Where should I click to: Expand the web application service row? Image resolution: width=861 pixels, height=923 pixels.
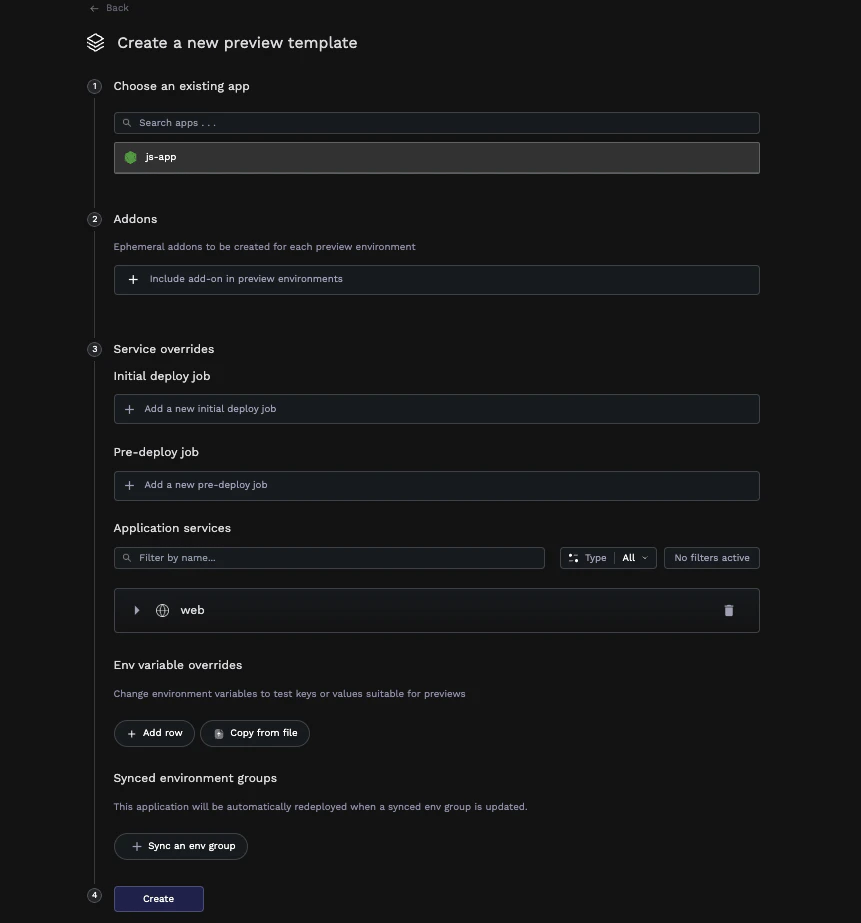point(136,610)
